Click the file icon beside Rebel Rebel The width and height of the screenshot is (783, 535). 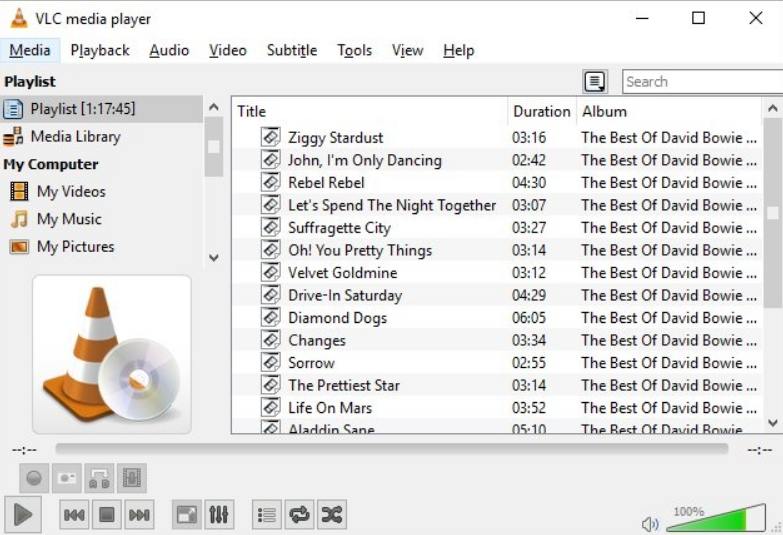(270, 181)
